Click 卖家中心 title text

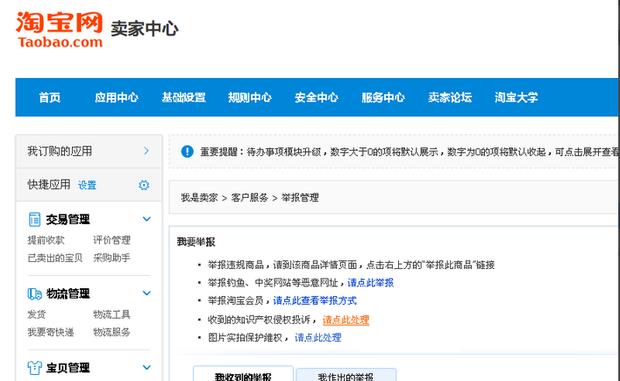[144, 29]
